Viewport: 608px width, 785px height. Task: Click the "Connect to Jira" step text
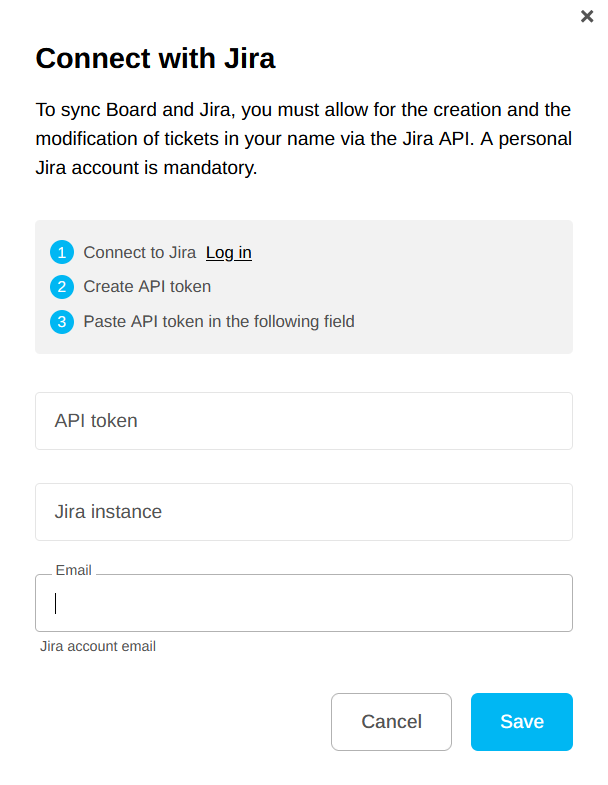coord(140,253)
